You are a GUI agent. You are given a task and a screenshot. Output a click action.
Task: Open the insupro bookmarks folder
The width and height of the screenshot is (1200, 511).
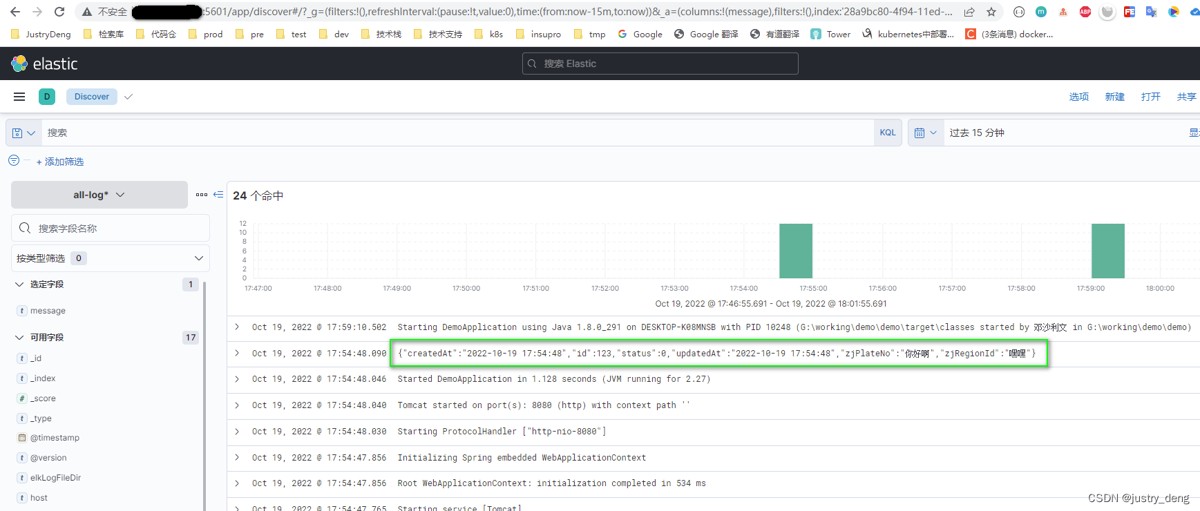point(537,34)
